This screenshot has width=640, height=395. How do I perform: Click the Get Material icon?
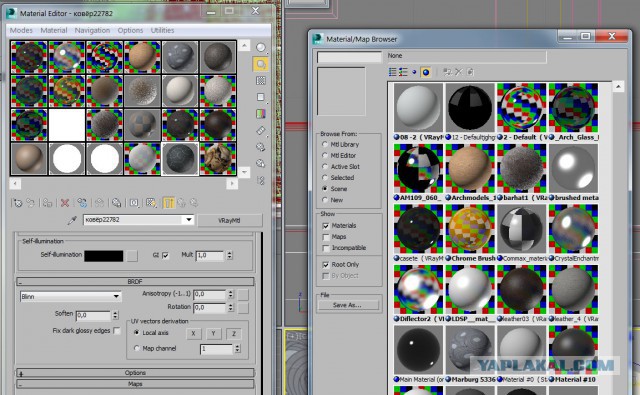(18, 203)
